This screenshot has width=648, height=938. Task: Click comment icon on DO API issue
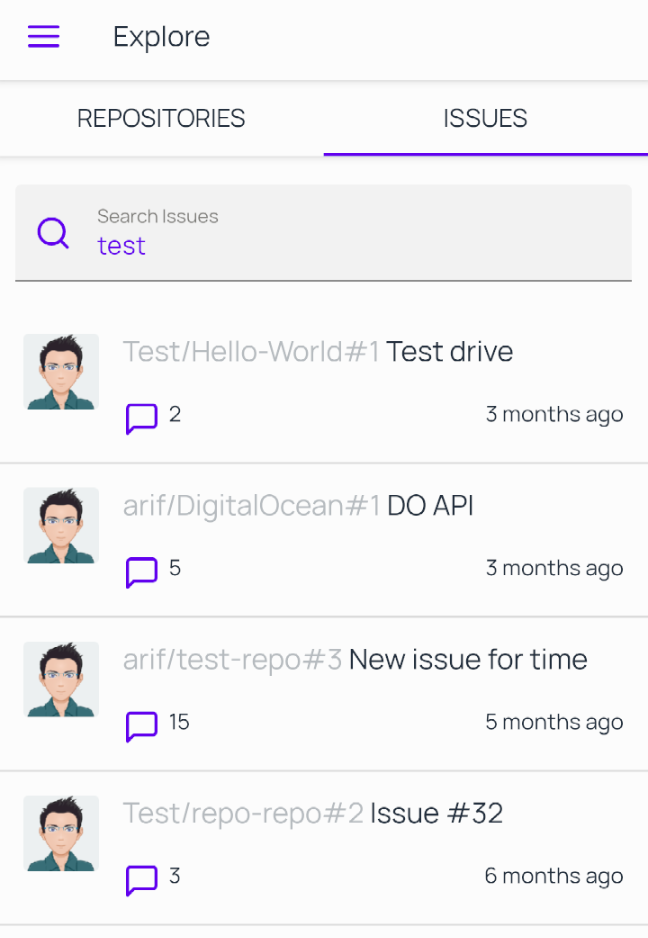tap(141, 572)
